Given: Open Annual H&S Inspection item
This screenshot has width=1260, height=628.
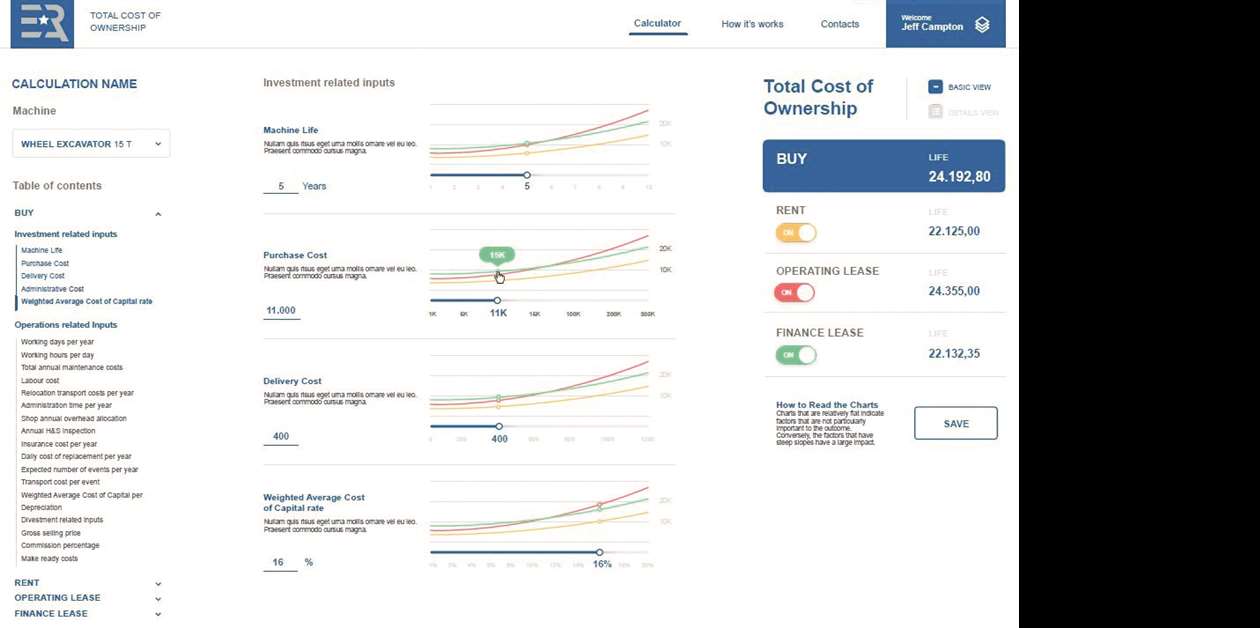Looking at the screenshot, I should 58,431.
